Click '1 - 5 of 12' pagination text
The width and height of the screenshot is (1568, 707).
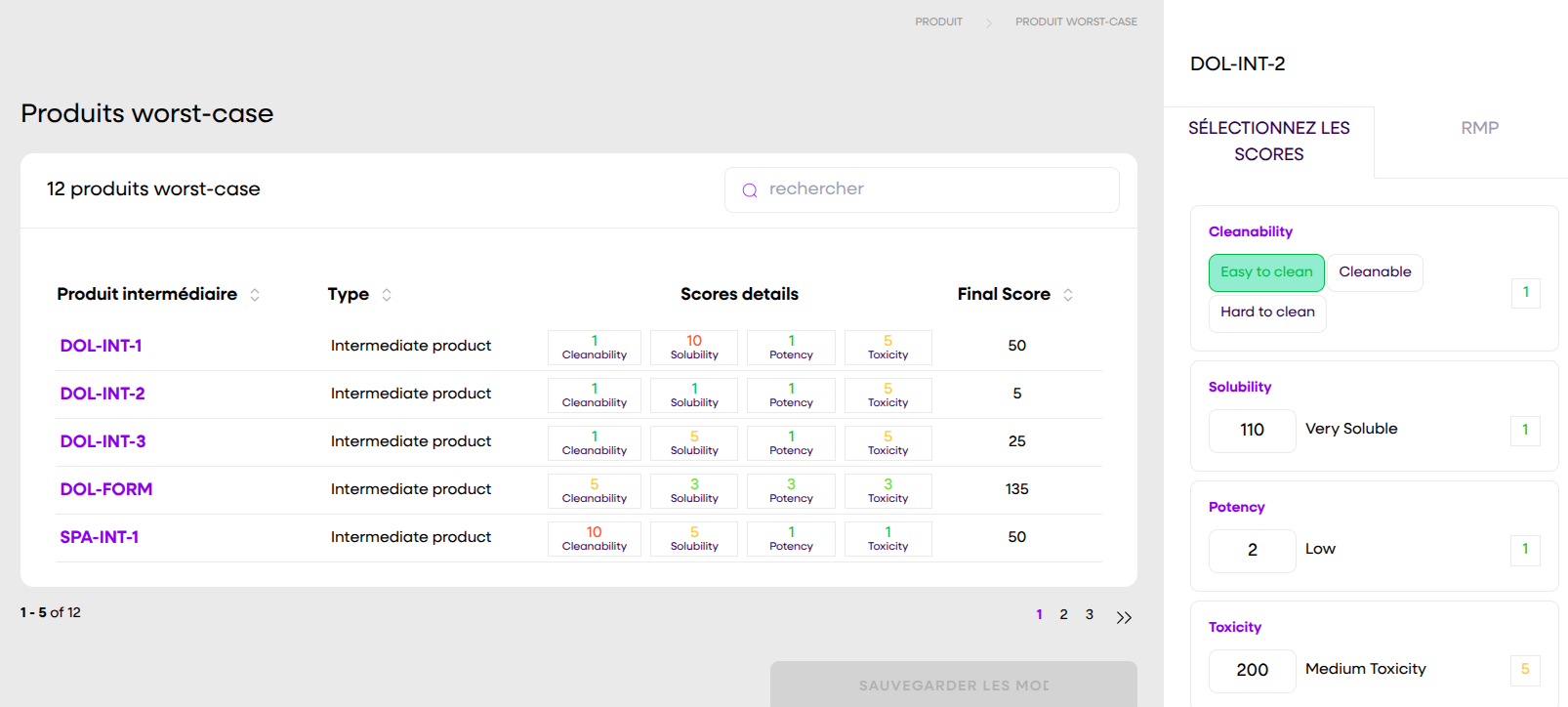pyautogui.click(x=51, y=613)
